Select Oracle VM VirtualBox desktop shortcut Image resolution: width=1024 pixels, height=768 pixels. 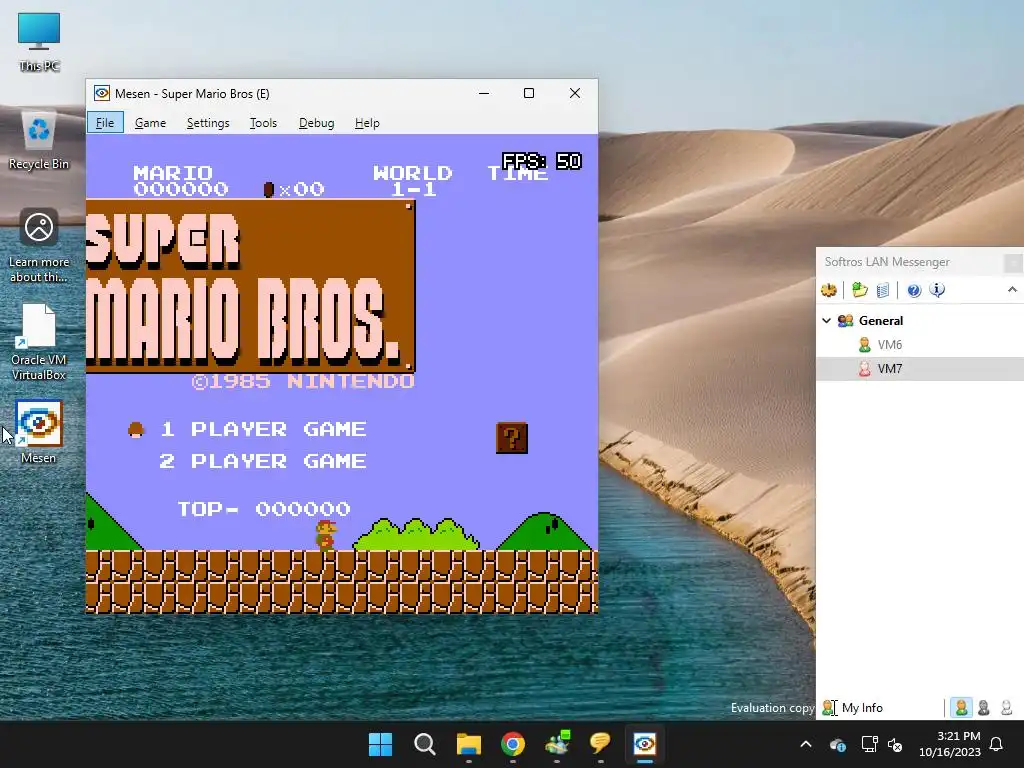pos(39,343)
